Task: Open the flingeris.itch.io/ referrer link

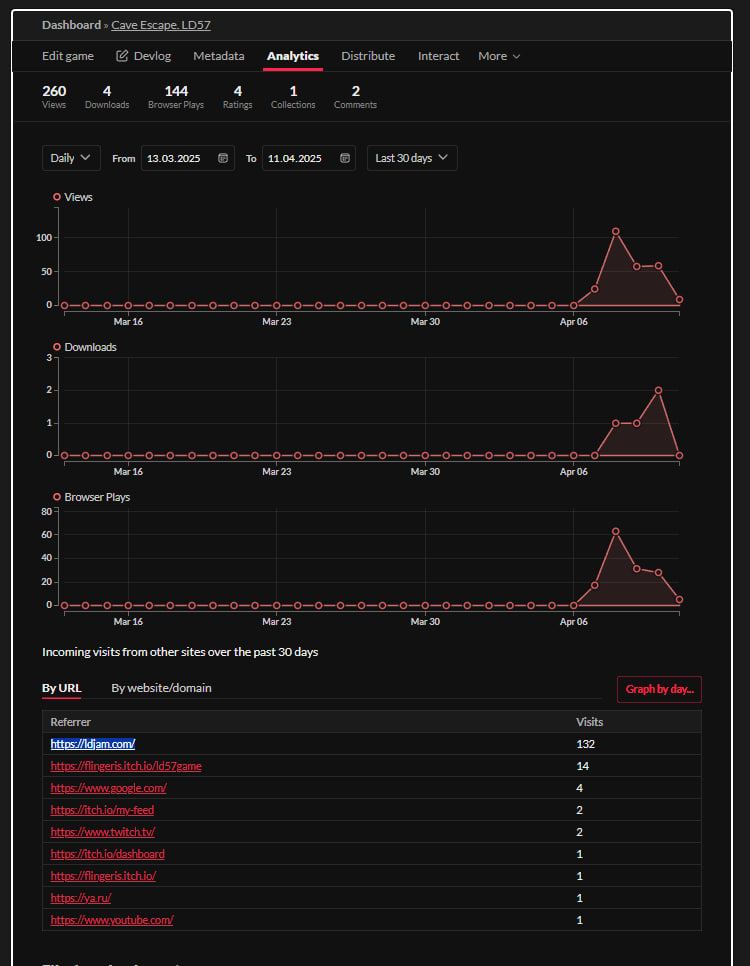Action: (104, 876)
